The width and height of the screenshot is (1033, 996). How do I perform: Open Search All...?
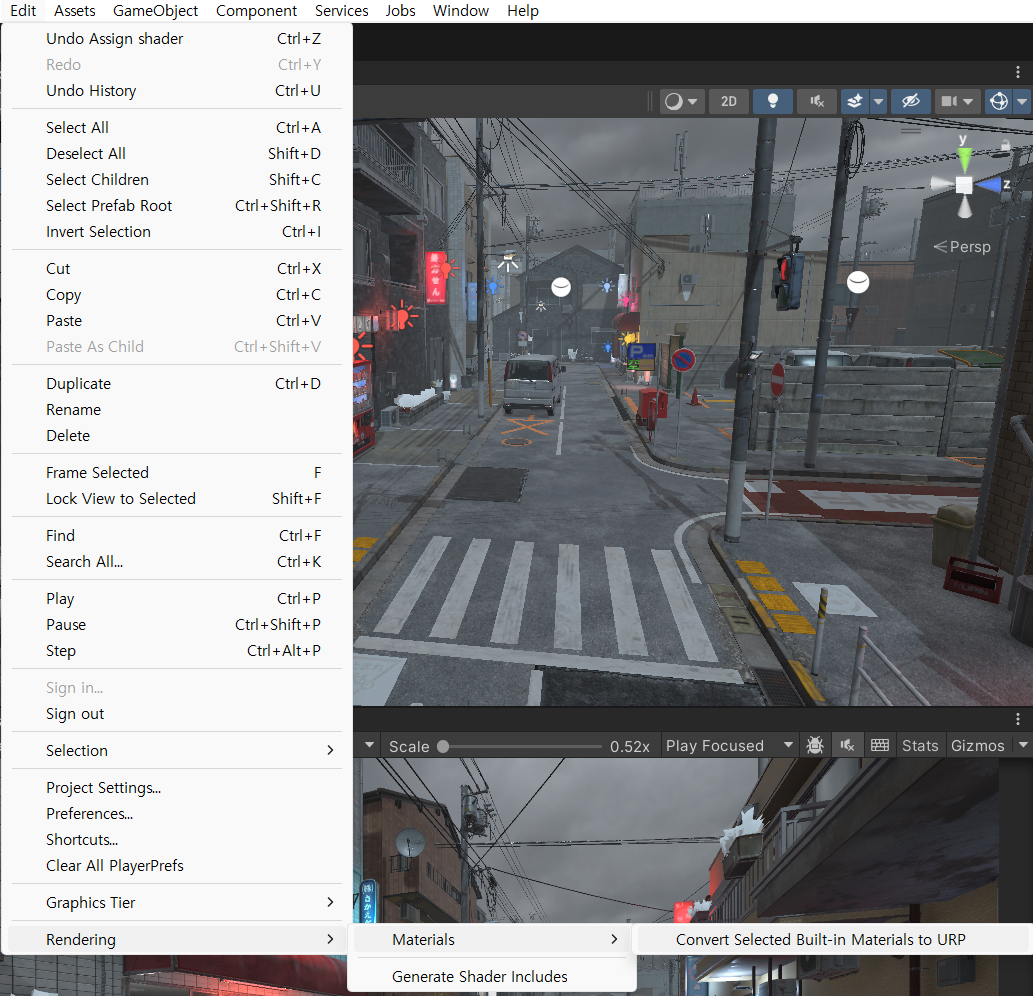tap(177, 562)
